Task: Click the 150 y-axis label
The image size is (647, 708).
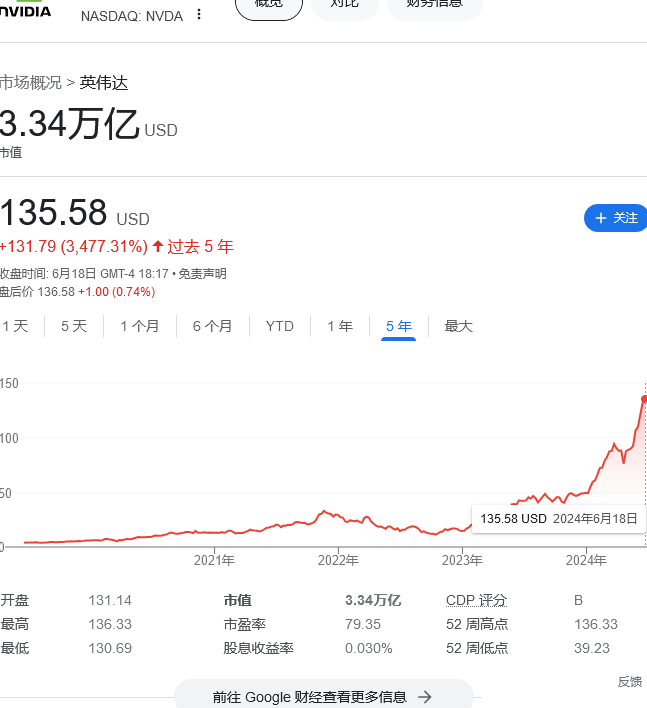Action: [9, 383]
